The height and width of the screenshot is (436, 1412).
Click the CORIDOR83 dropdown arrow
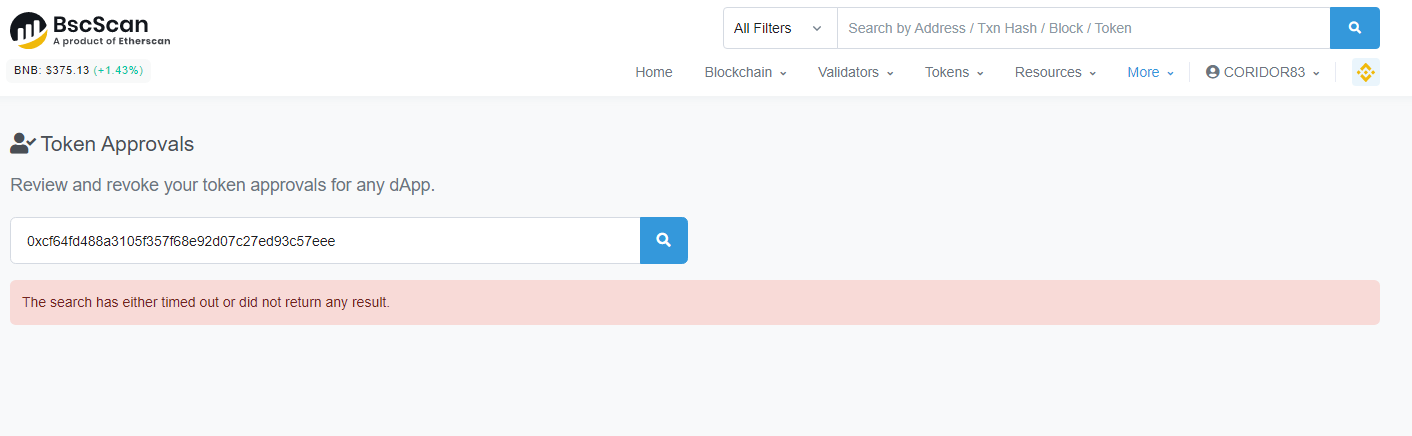[1316, 73]
